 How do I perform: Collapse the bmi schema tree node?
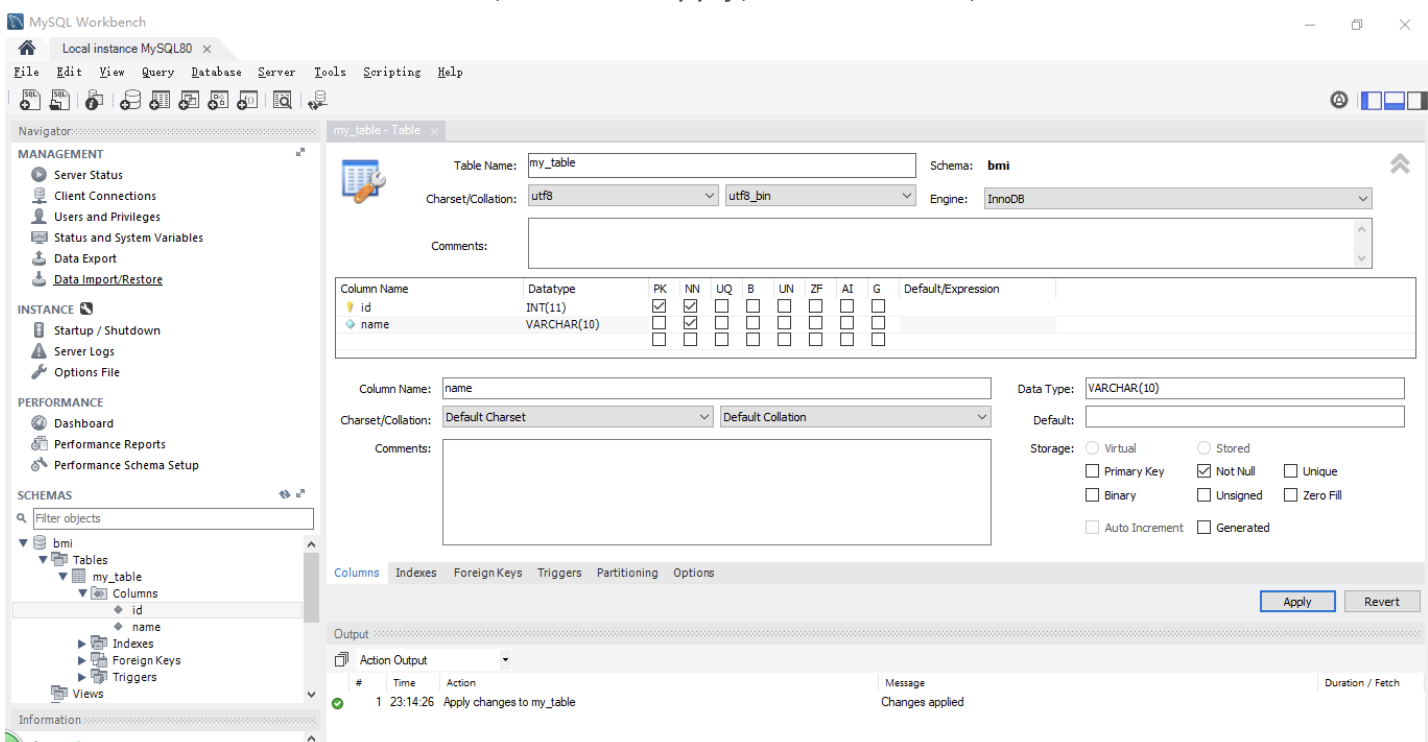(x=23, y=543)
